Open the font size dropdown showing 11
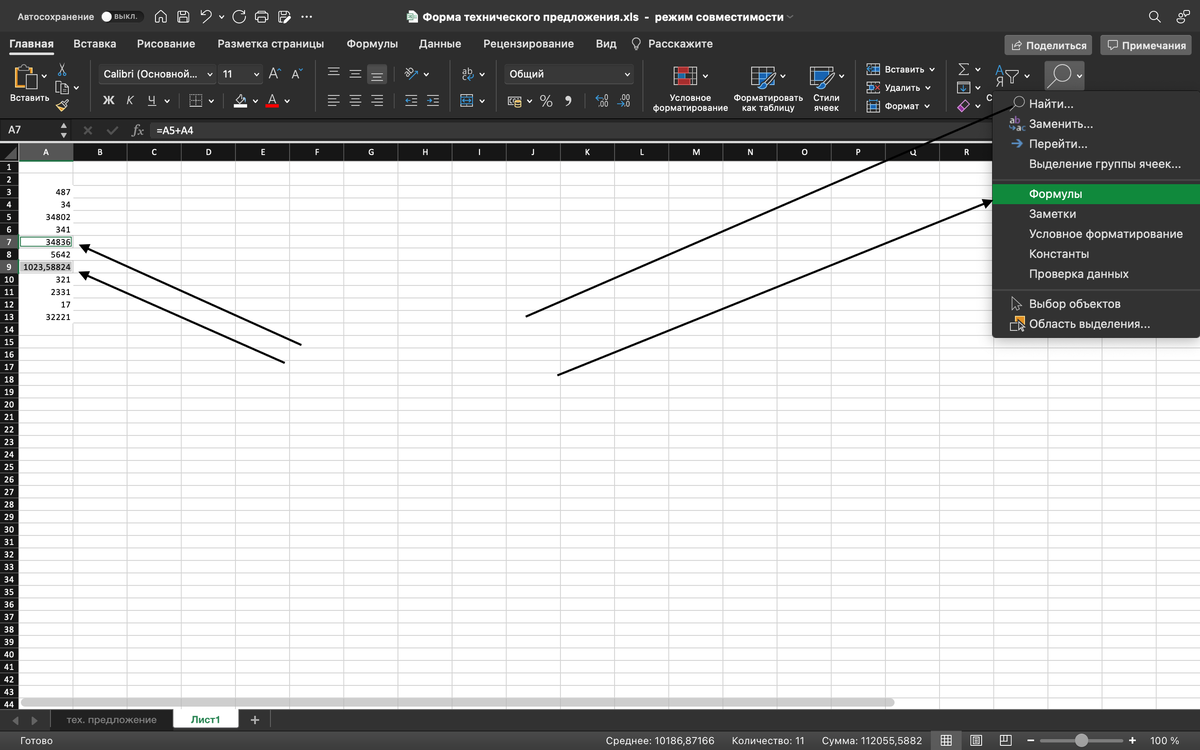 pyautogui.click(x=240, y=74)
